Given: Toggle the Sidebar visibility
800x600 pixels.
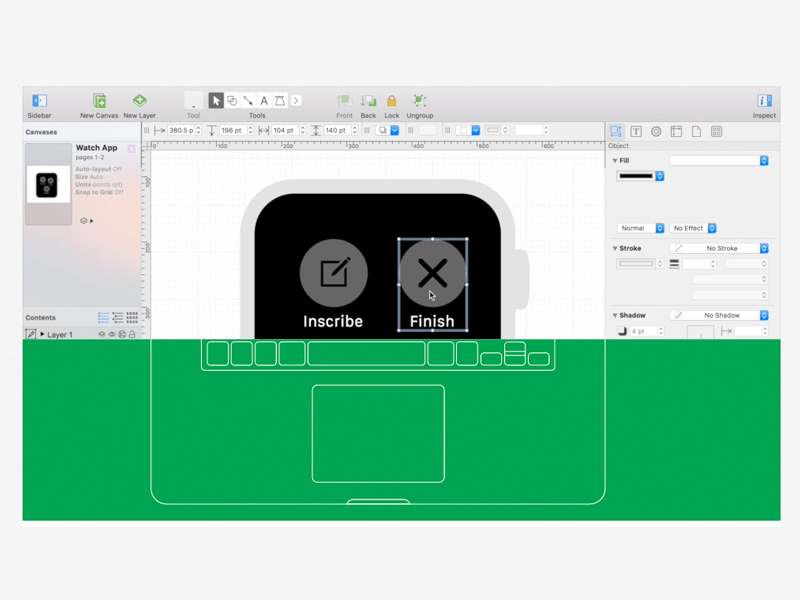Looking at the screenshot, I should pos(39,101).
